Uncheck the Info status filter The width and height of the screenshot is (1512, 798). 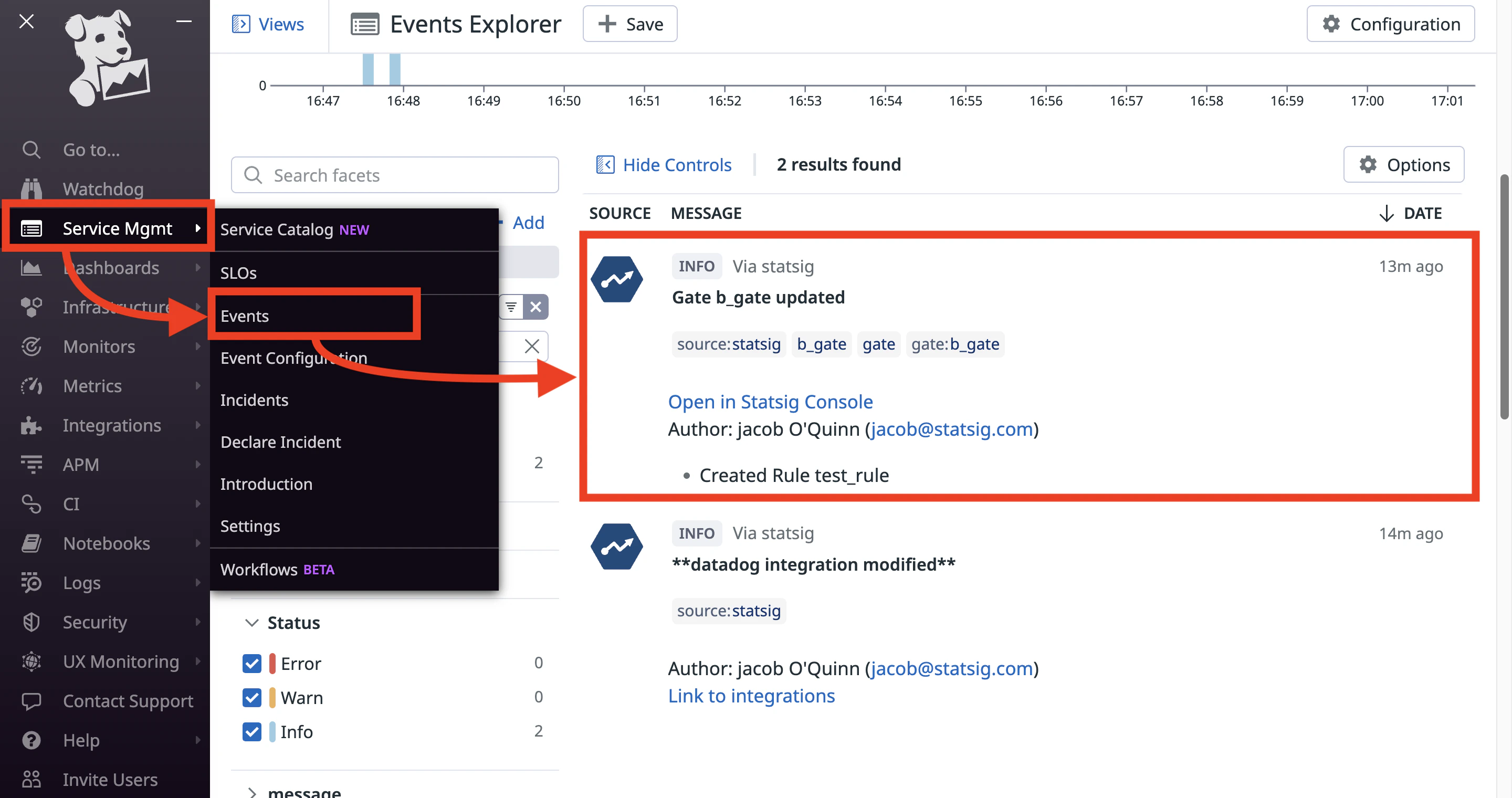pyautogui.click(x=252, y=732)
